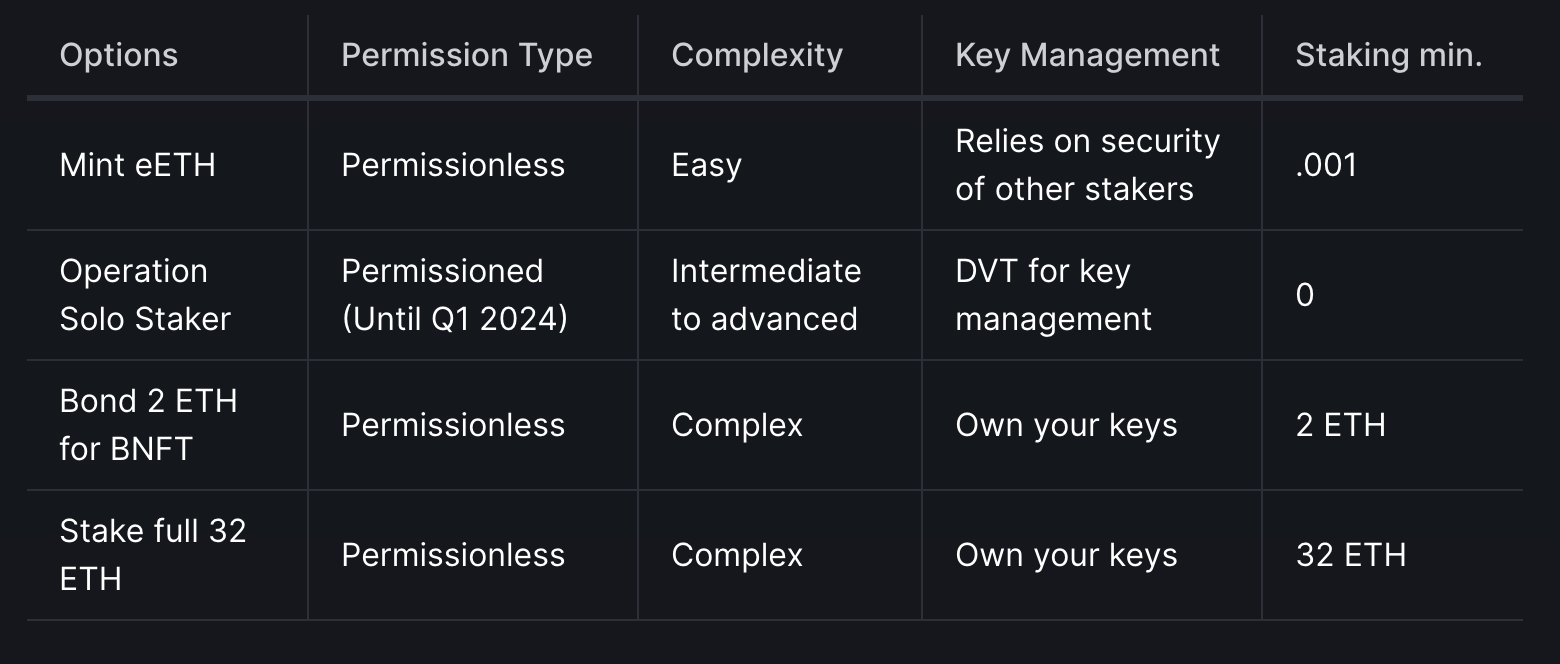The width and height of the screenshot is (1560, 664).
Task: Click Permissionless in the Mint eETH row
Action: [453, 165]
